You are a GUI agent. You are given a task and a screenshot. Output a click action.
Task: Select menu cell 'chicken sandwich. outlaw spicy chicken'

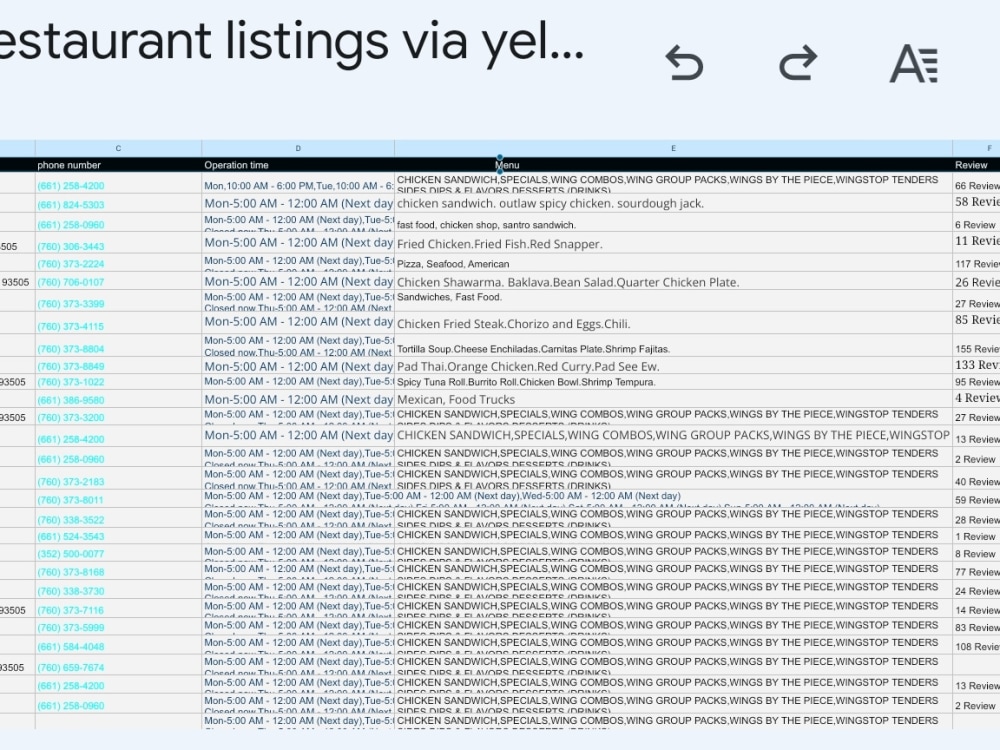(673, 203)
